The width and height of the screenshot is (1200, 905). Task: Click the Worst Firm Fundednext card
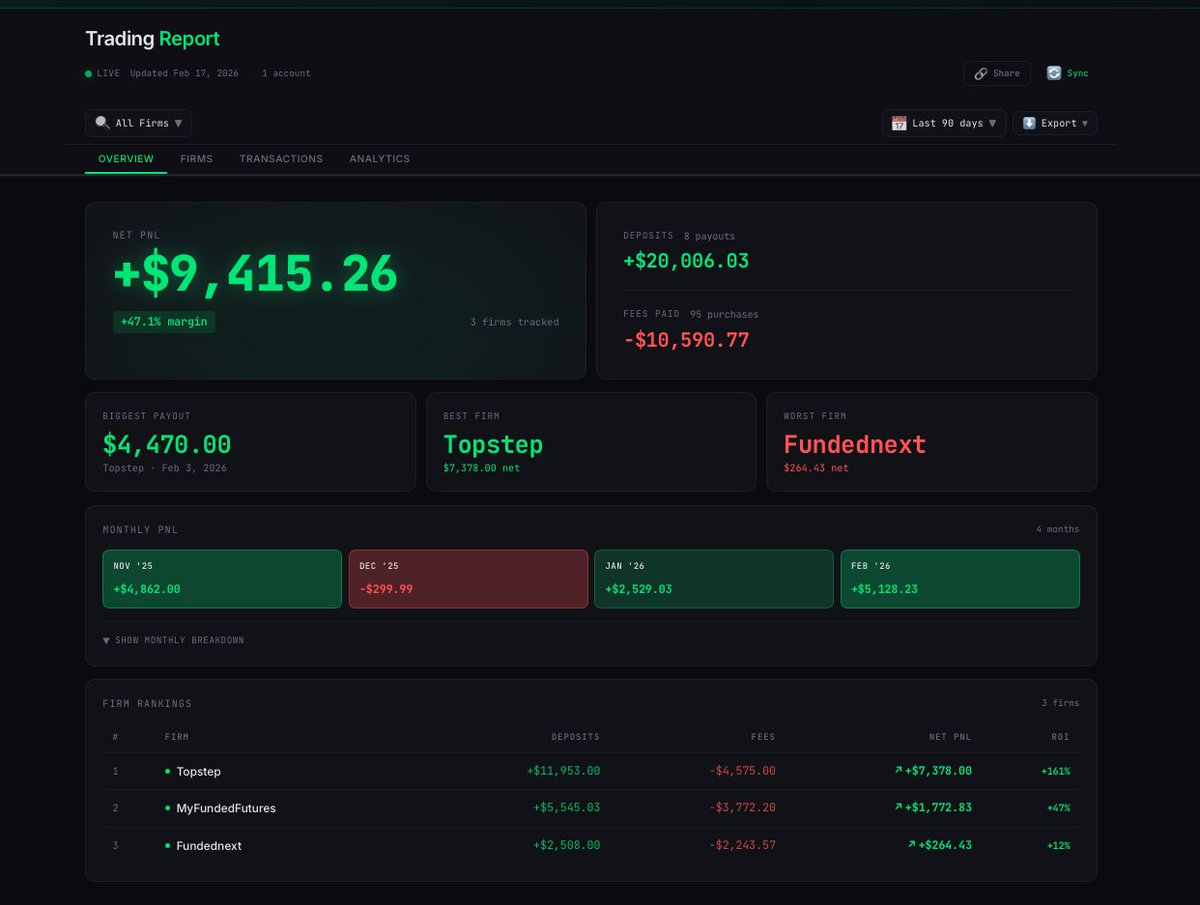coord(932,442)
